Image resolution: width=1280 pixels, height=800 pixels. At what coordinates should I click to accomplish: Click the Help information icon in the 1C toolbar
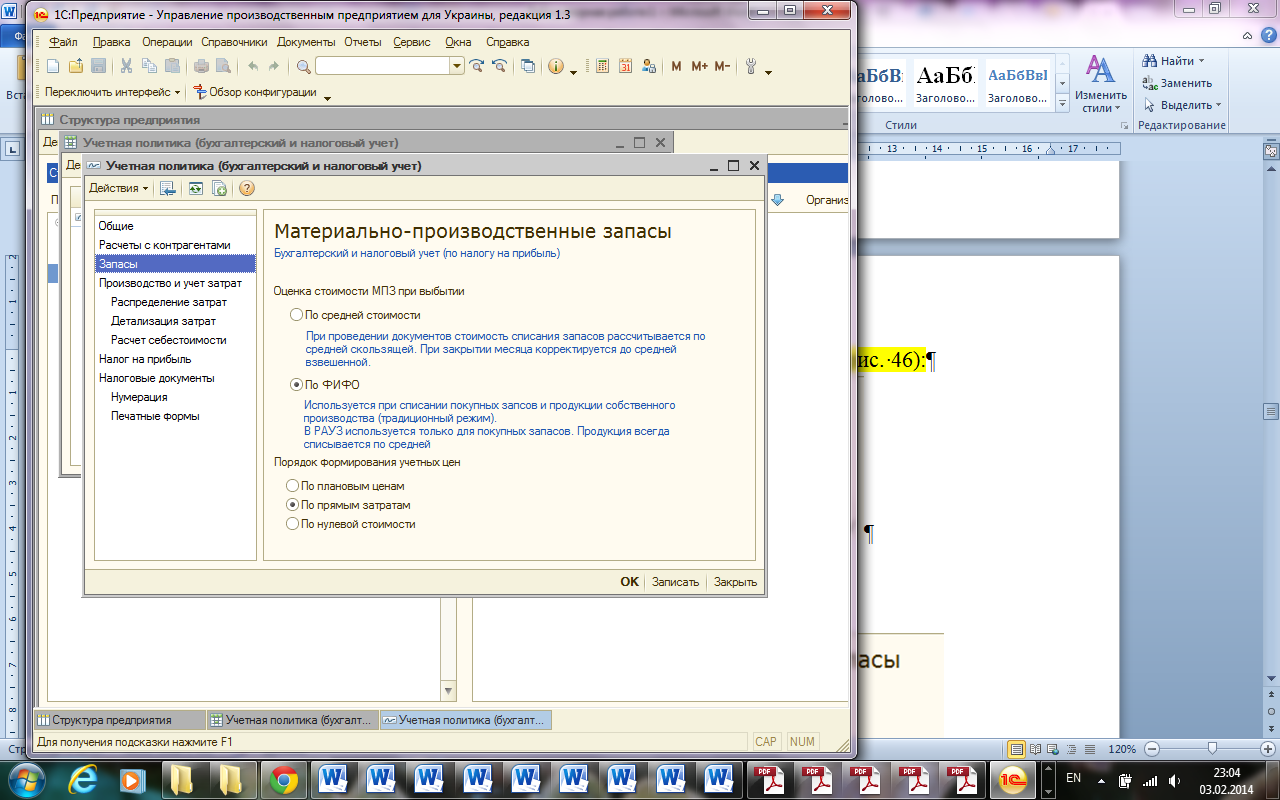pos(556,66)
